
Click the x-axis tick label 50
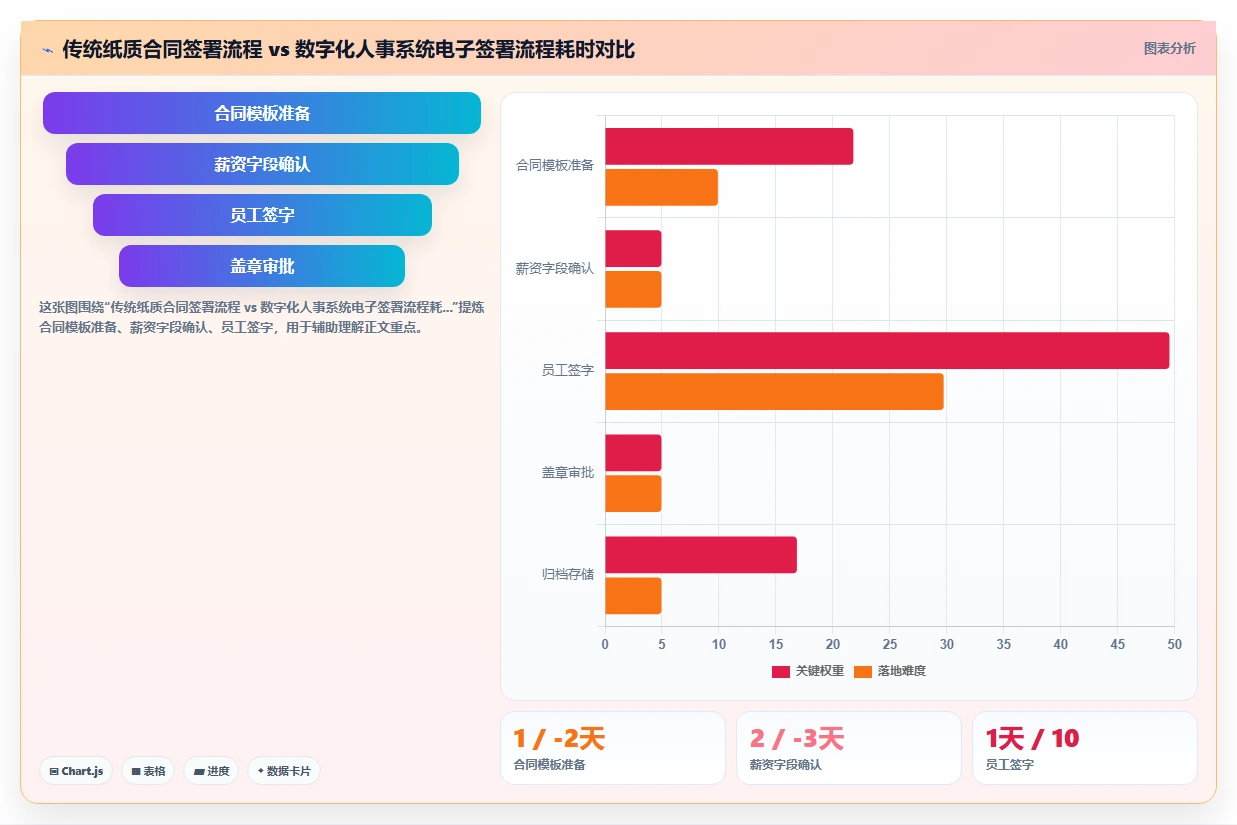click(1174, 644)
